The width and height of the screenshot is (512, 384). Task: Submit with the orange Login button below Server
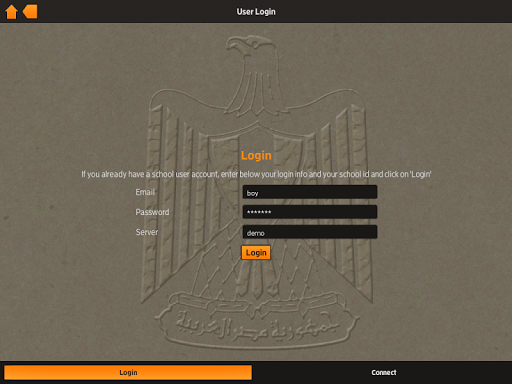coord(256,253)
